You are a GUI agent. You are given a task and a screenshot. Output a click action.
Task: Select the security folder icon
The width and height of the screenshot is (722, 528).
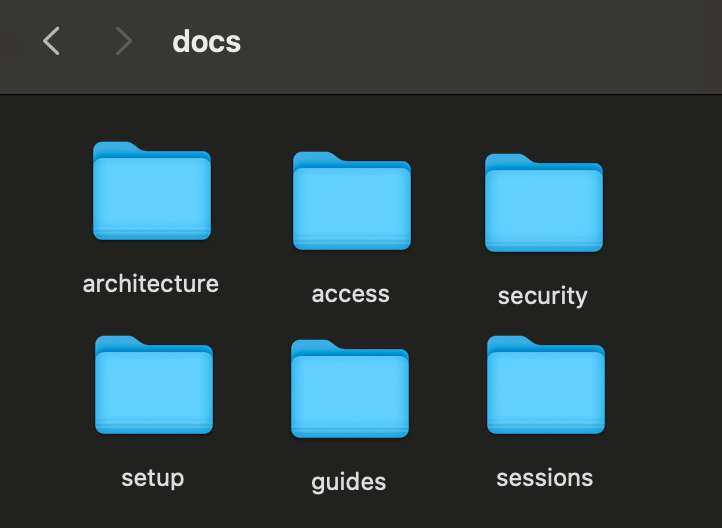(543, 203)
